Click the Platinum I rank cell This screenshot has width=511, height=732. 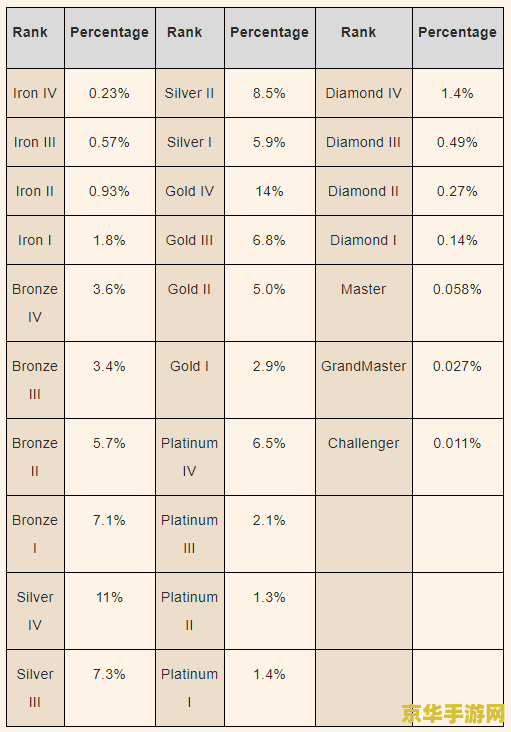pos(190,688)
